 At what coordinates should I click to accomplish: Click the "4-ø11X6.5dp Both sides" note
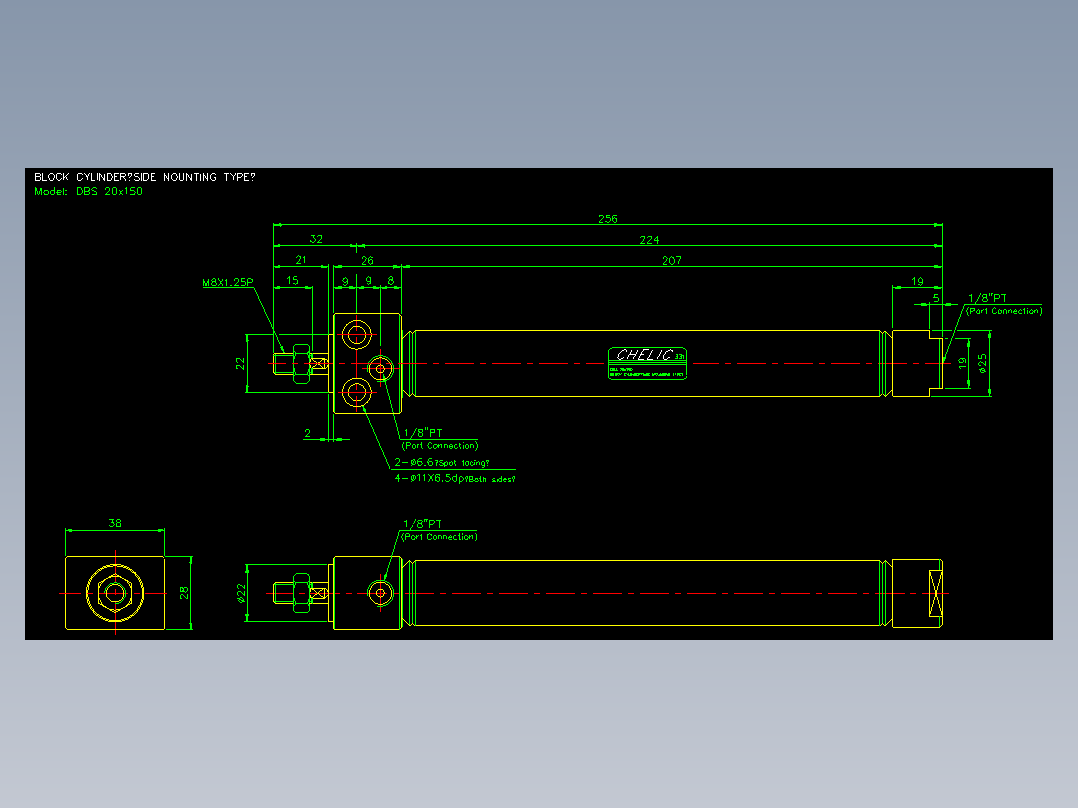tap(454, 479)
